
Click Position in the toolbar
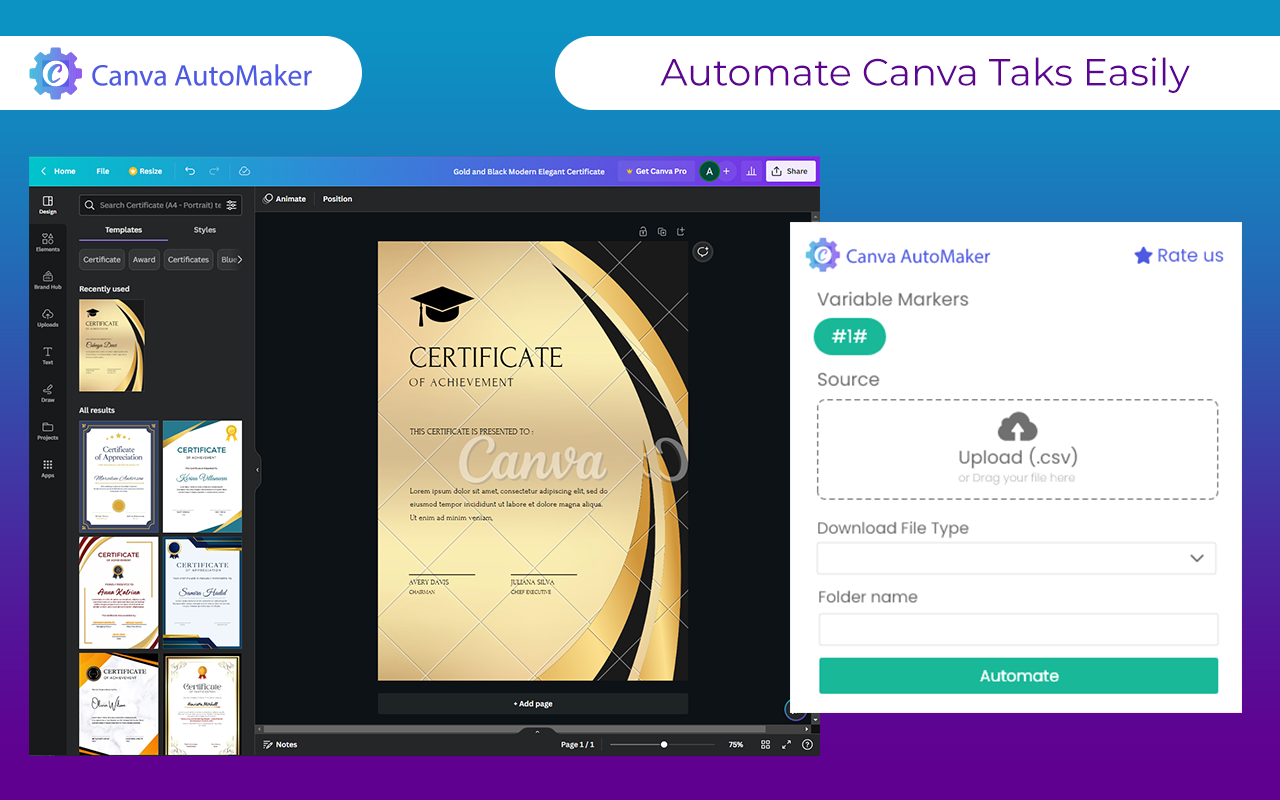337,199
